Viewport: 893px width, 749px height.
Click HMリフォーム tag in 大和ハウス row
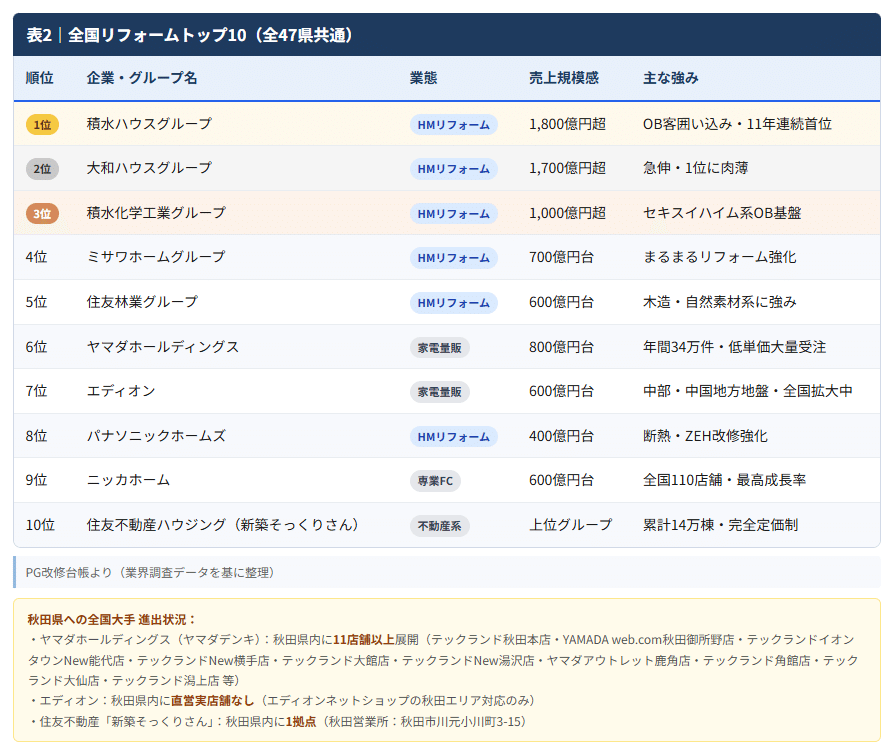click(454, 169)
